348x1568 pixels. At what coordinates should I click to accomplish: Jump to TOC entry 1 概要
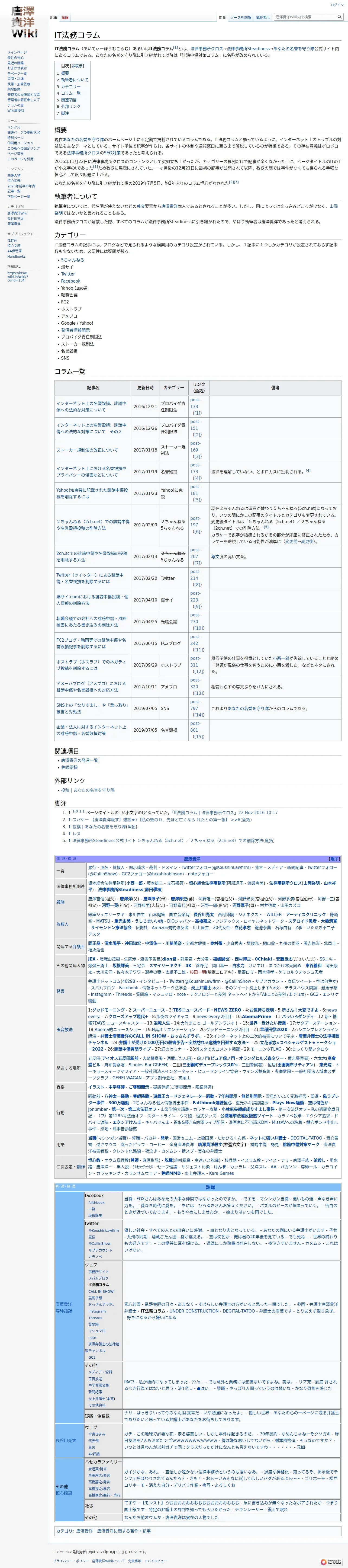(x=63, y=73)
